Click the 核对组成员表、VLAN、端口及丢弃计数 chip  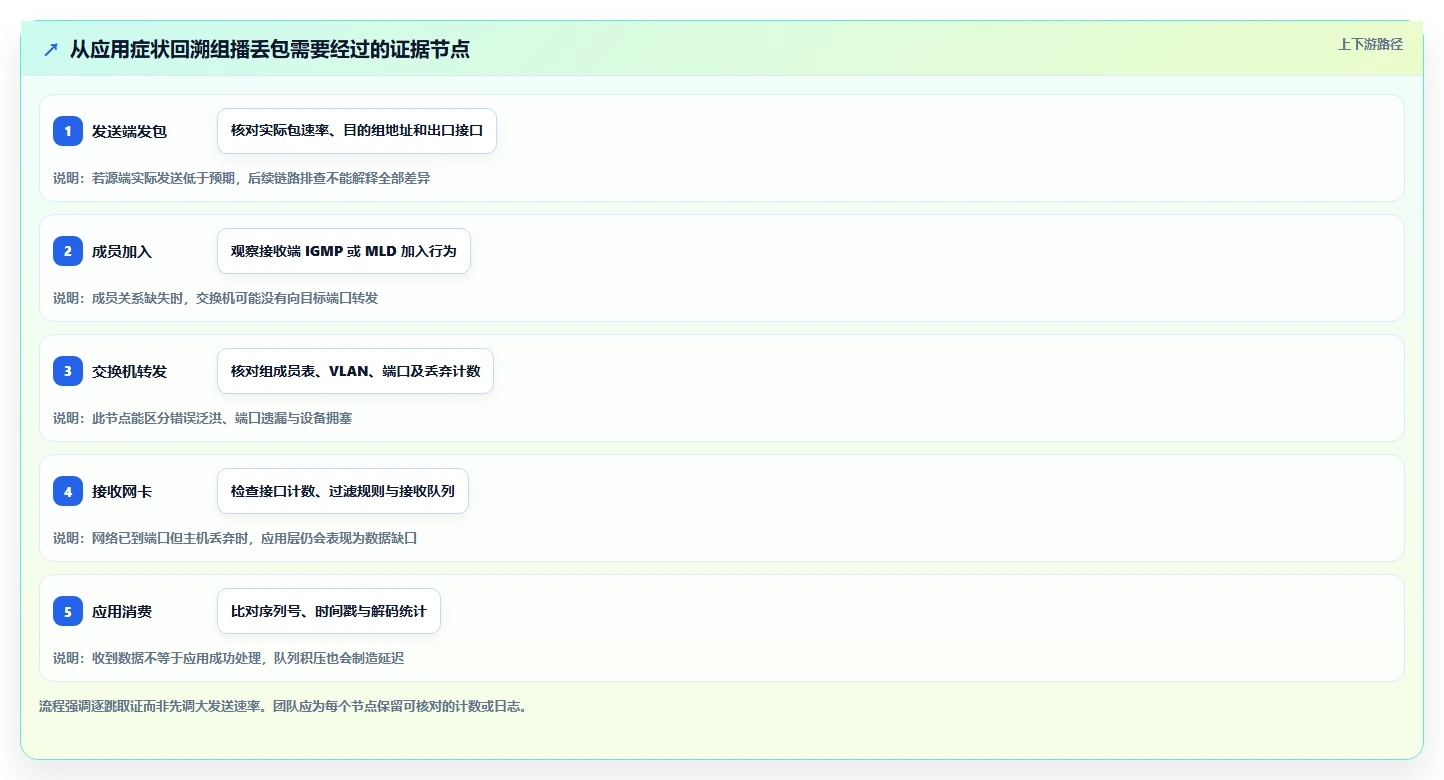tap(355, 371)
